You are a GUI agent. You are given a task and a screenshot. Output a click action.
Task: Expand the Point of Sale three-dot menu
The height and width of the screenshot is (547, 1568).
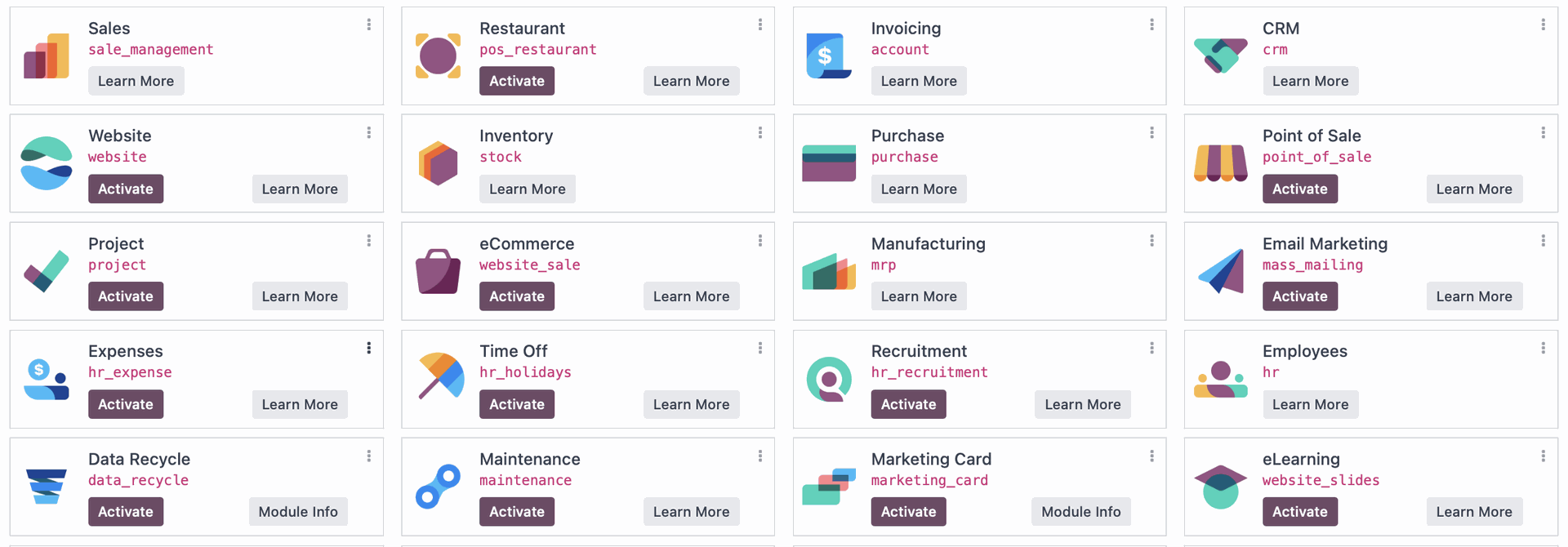tap(1543, 133)
